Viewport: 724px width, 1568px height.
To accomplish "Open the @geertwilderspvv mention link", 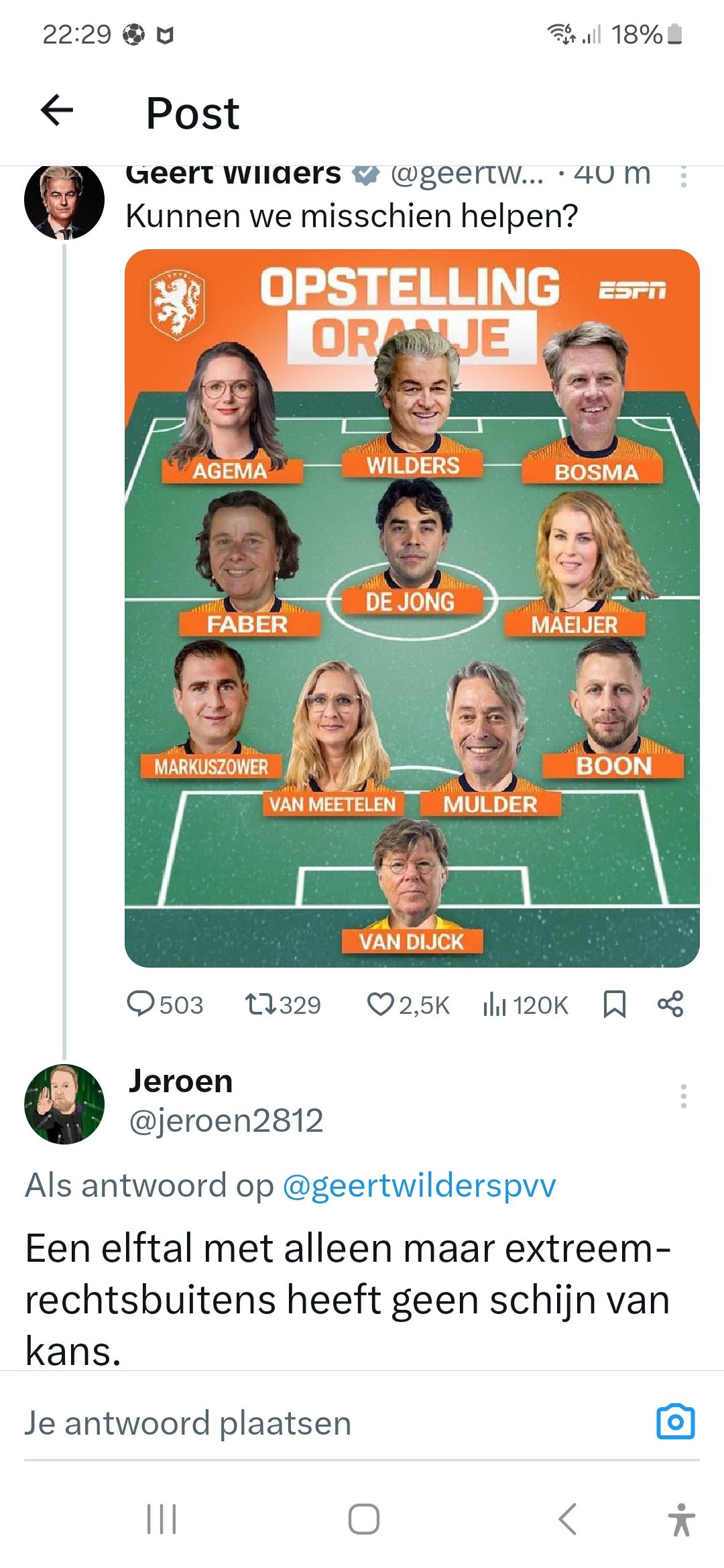I will click(x=419, y=1185).
